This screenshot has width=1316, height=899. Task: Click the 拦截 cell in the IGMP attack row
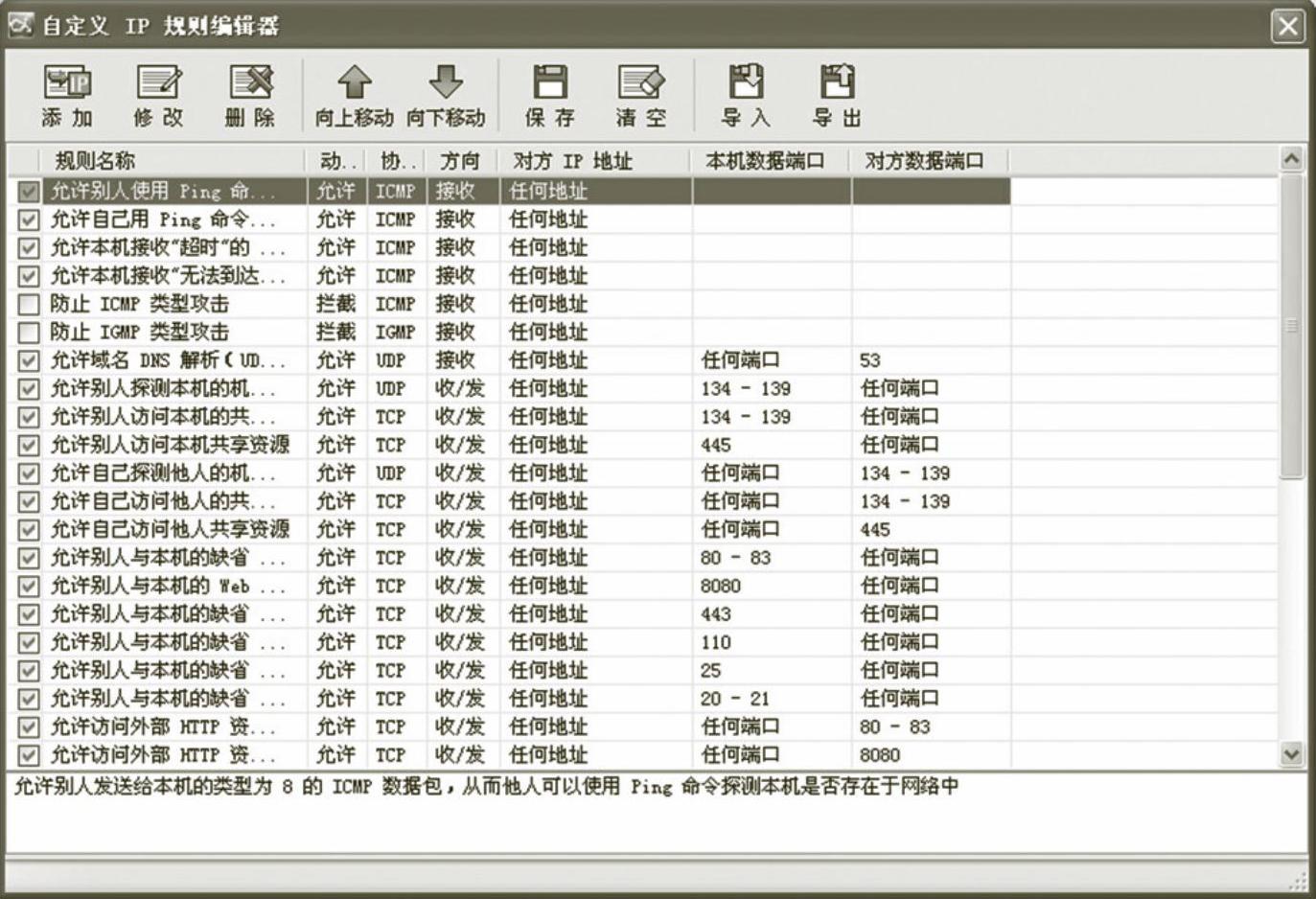(335, 333)
